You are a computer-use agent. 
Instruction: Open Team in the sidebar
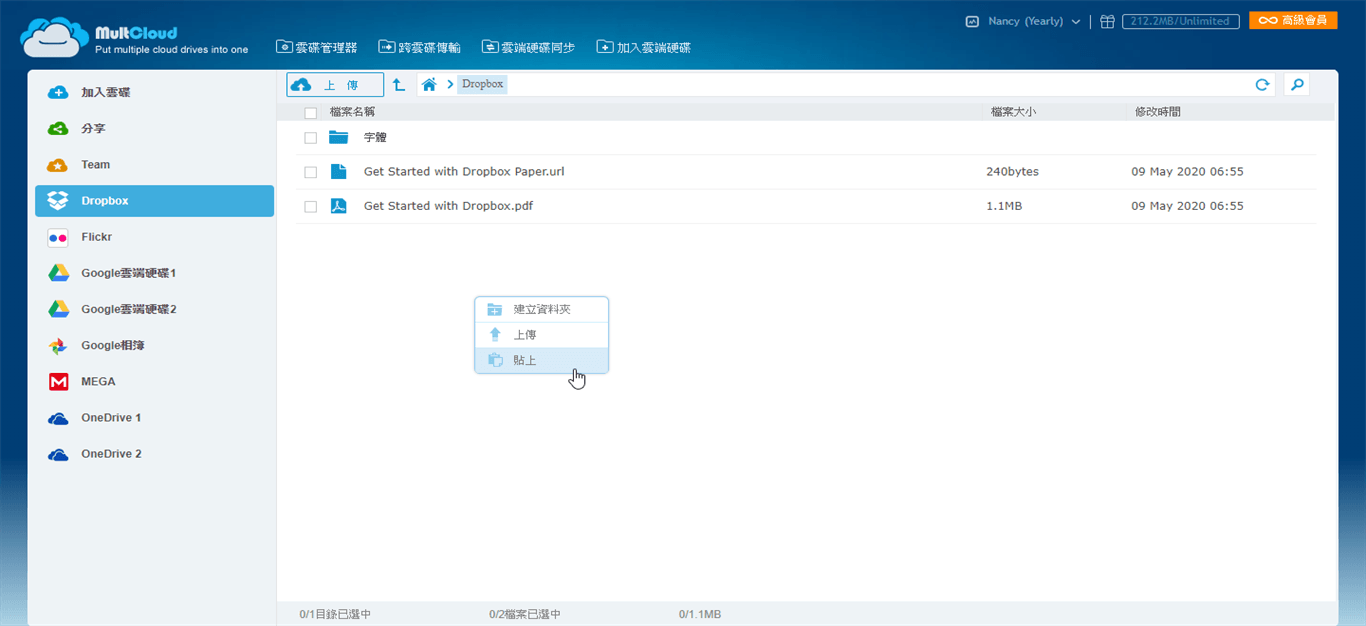point(154,164)
